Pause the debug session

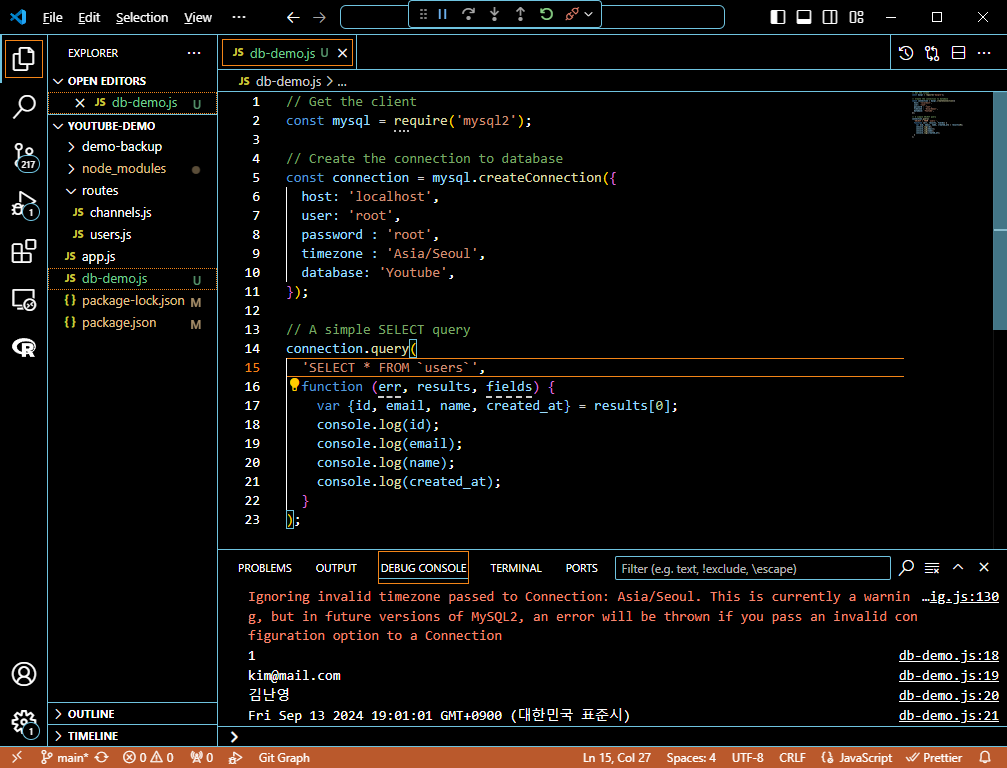coord(442,14)
